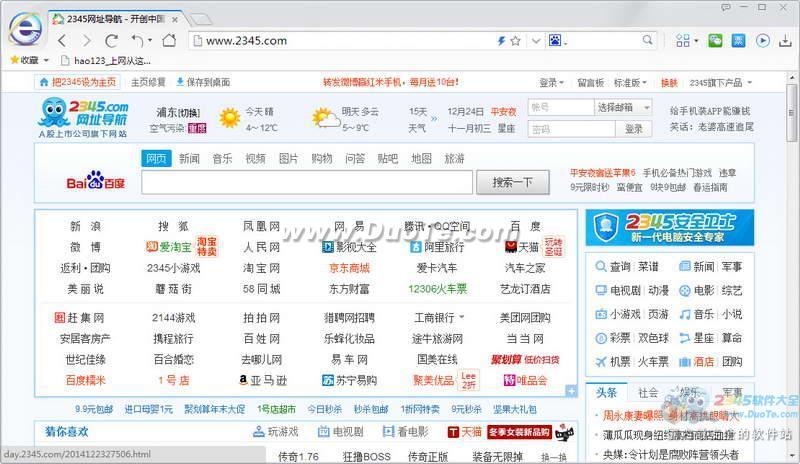Click the 12306火车票 link
800x464 pixels.
click(x=437, y=289)
